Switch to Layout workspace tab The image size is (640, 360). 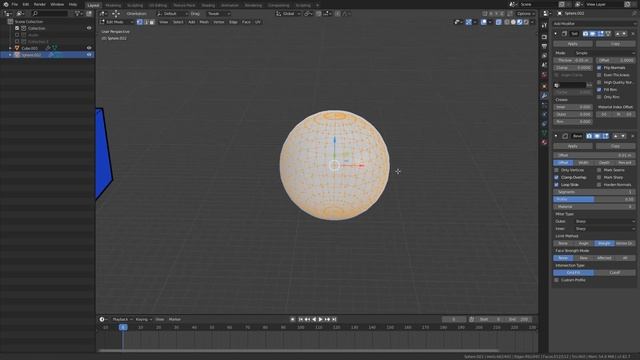(x=93, y=5)
